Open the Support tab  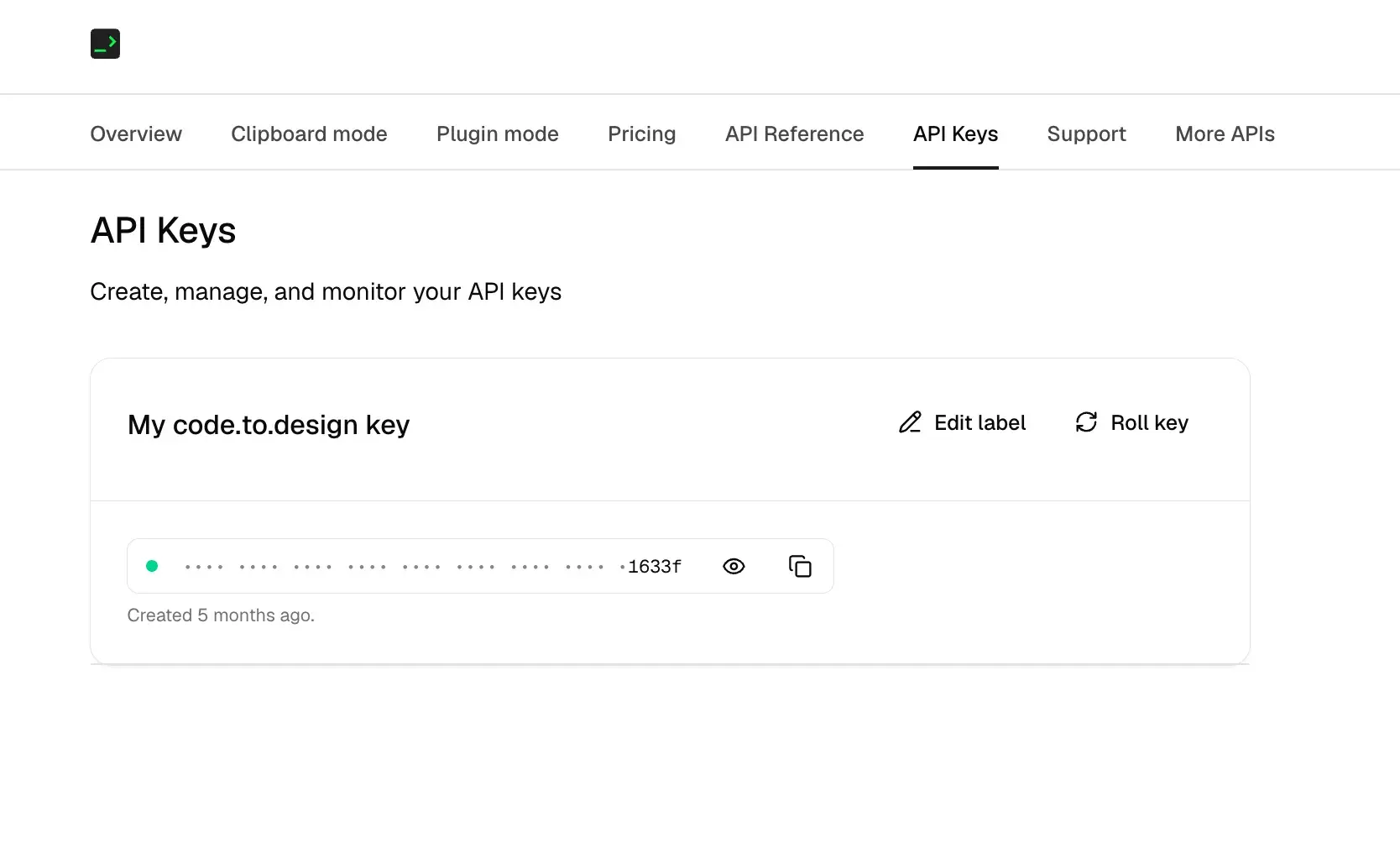[1087, 134]
